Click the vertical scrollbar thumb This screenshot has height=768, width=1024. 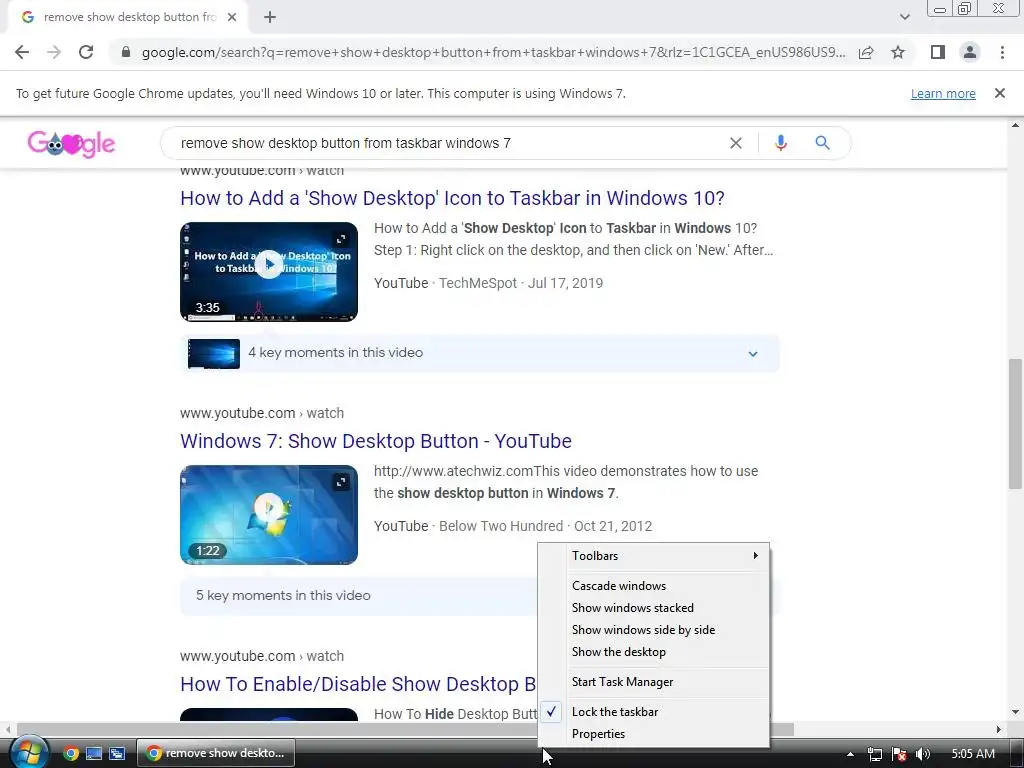pos(1015,423)
